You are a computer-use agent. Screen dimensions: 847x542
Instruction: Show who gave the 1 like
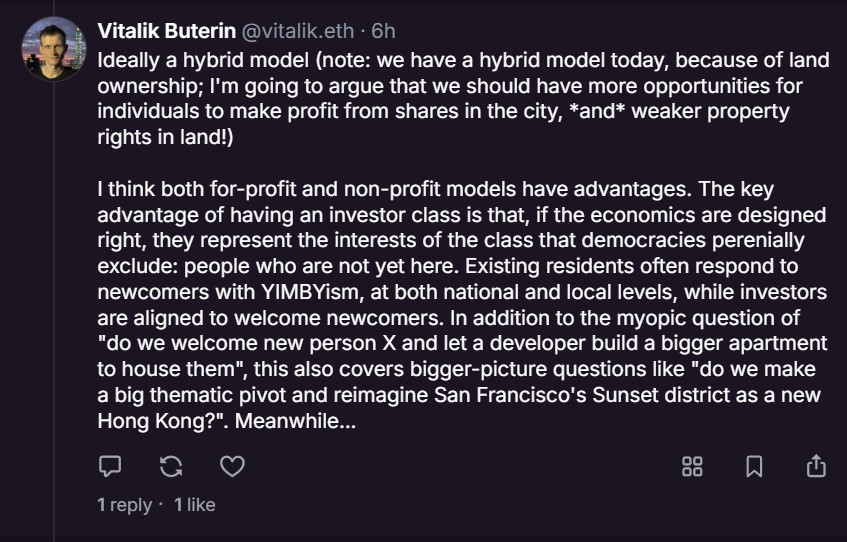click(x=195, y=505)
